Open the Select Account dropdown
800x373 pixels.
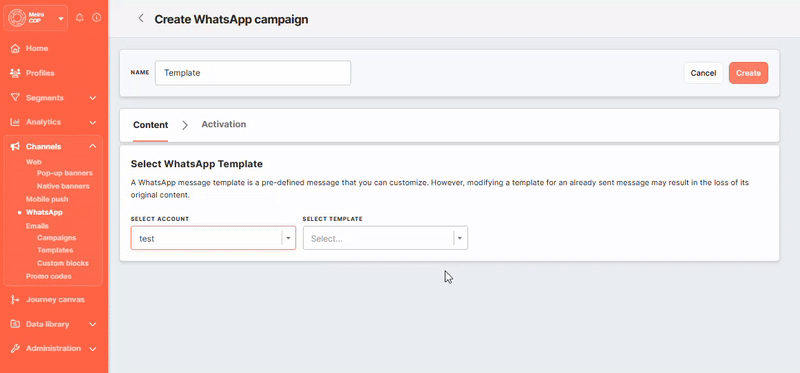click(x=213, y=238)
